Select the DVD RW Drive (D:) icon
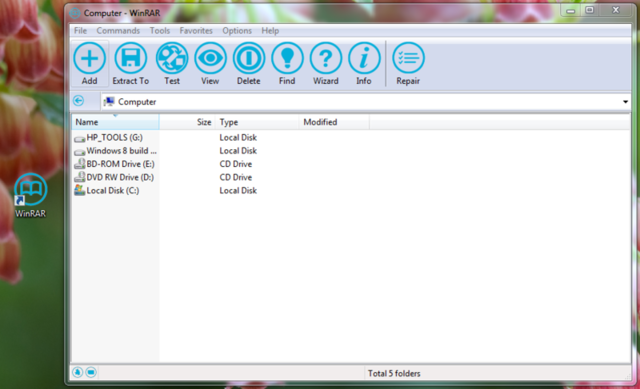 (x=80, y=177)
